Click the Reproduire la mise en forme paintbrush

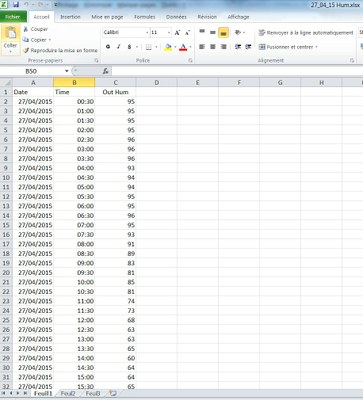click(26, 50)
